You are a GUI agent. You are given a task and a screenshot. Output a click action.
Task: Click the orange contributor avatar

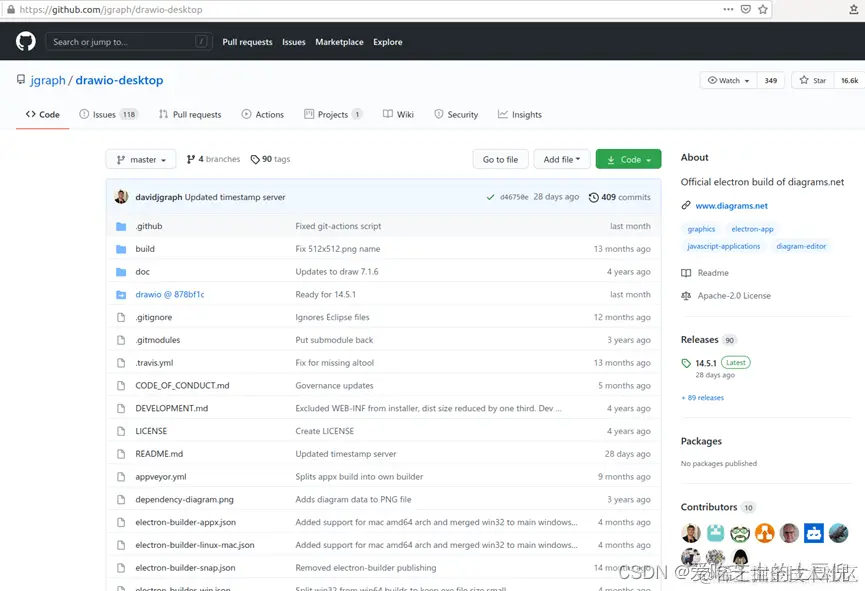(x=765, y=533)
